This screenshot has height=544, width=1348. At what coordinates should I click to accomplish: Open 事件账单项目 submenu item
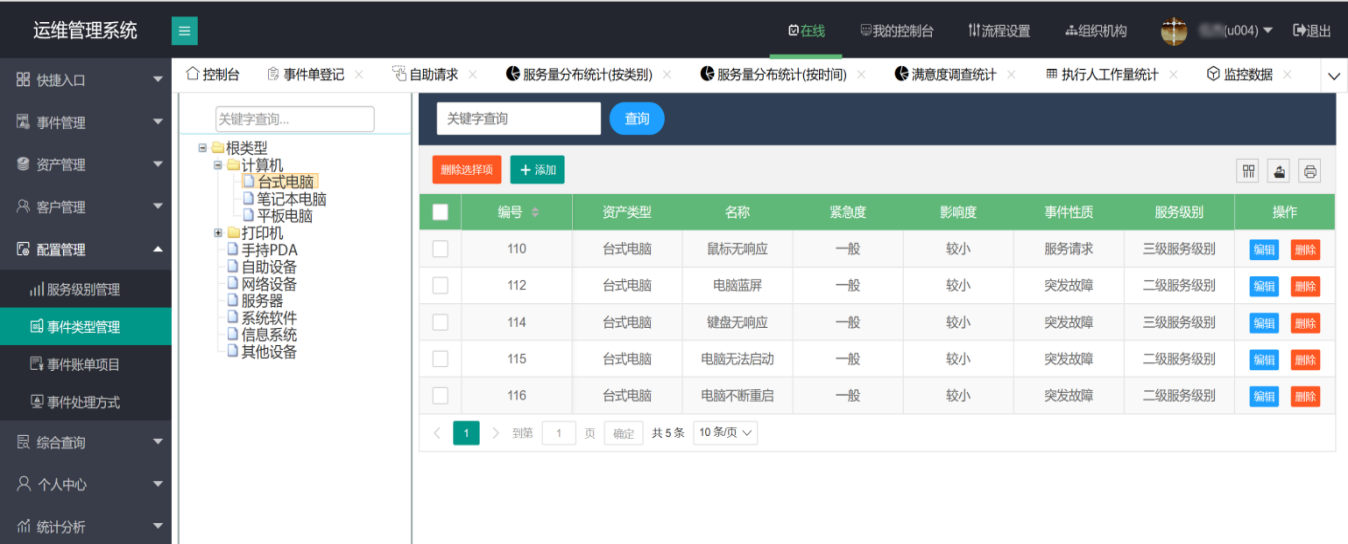point(86,364)
